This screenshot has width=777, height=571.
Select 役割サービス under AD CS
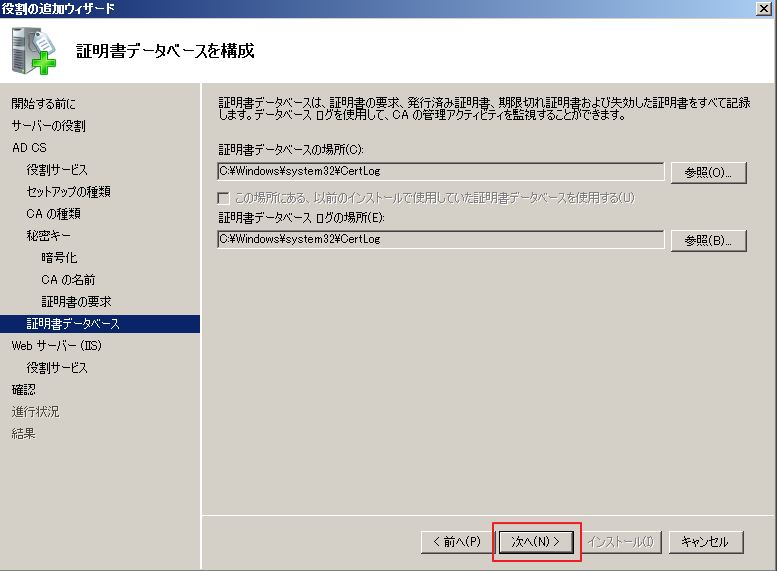click(57, 170)
